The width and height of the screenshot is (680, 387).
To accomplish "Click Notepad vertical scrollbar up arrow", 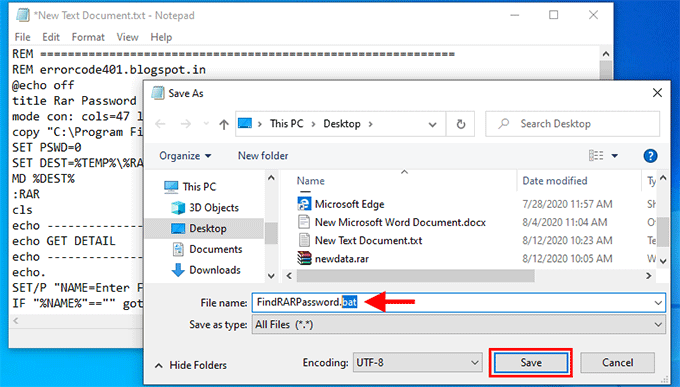I will 606,54.
